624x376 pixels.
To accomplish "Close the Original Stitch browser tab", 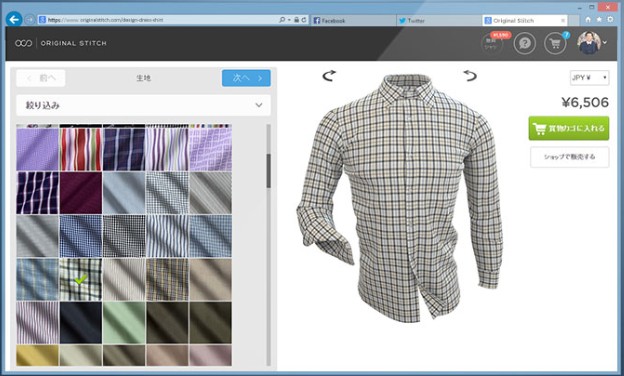I will (563, 20).
